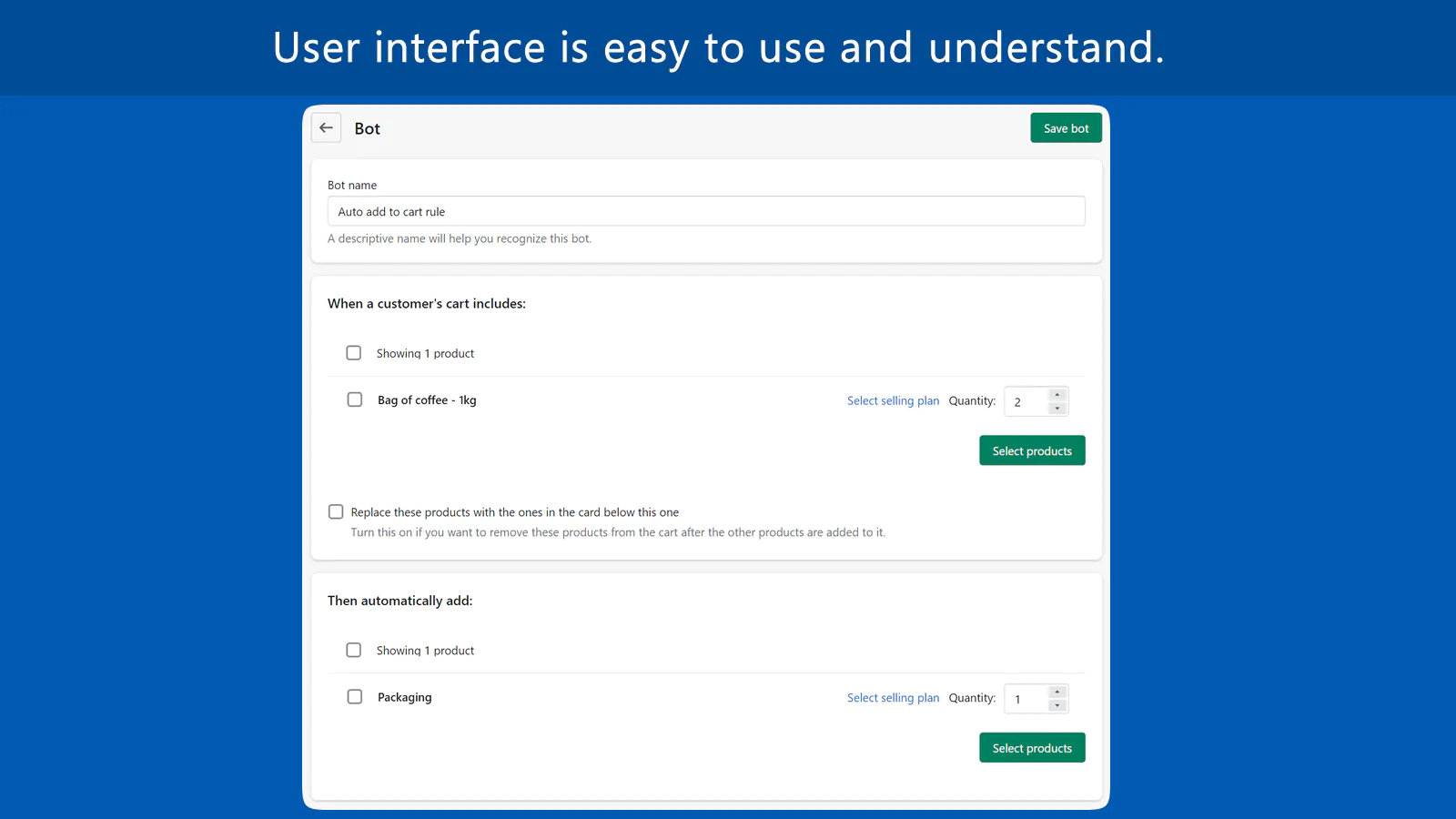Decrease Packaging quantity with down arrow
The width and height of the screenshot is (1456, 819).
[1057, 706]
